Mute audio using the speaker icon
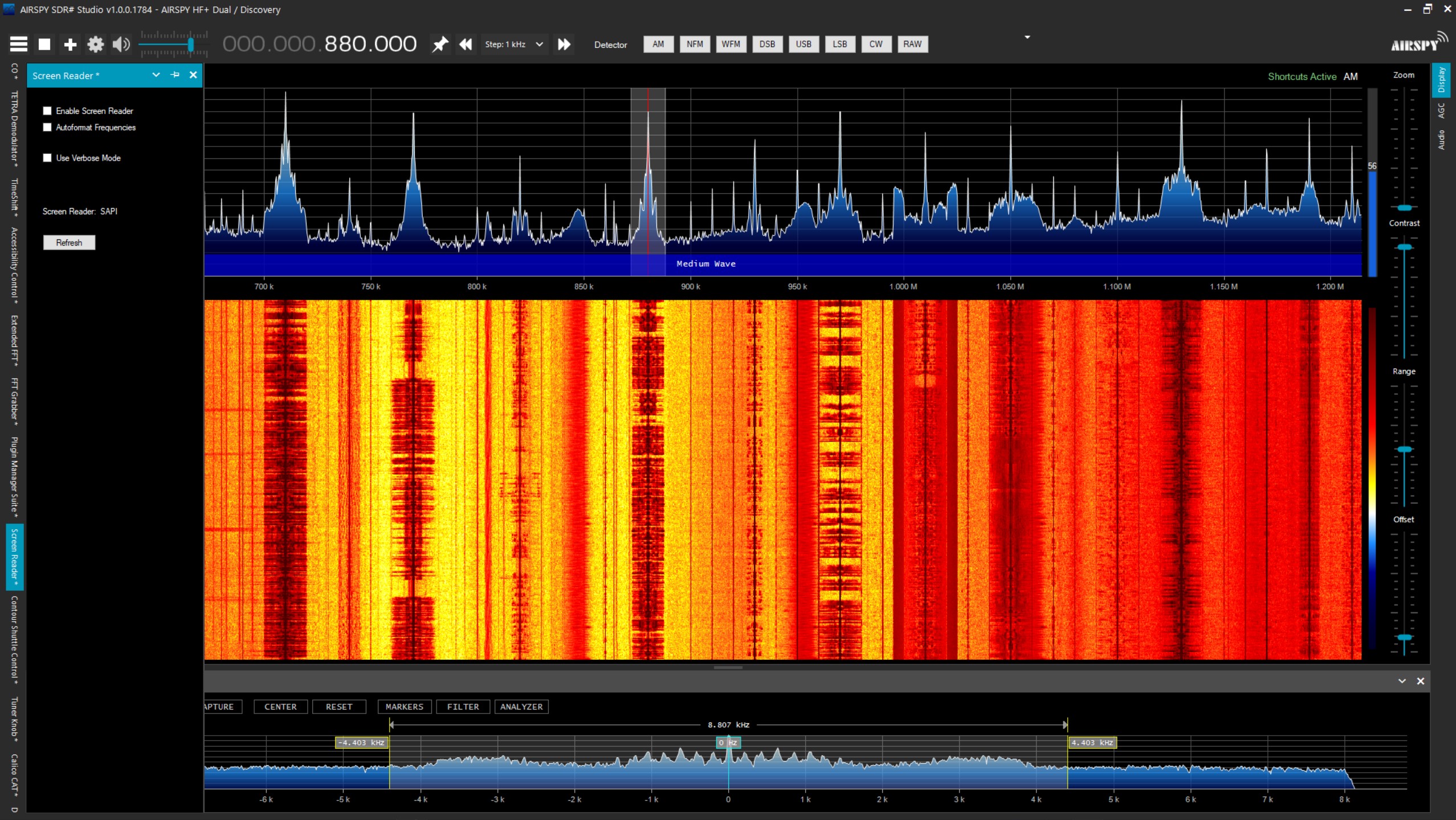This screenshot has width=1456, height=820. click(121, 44)
